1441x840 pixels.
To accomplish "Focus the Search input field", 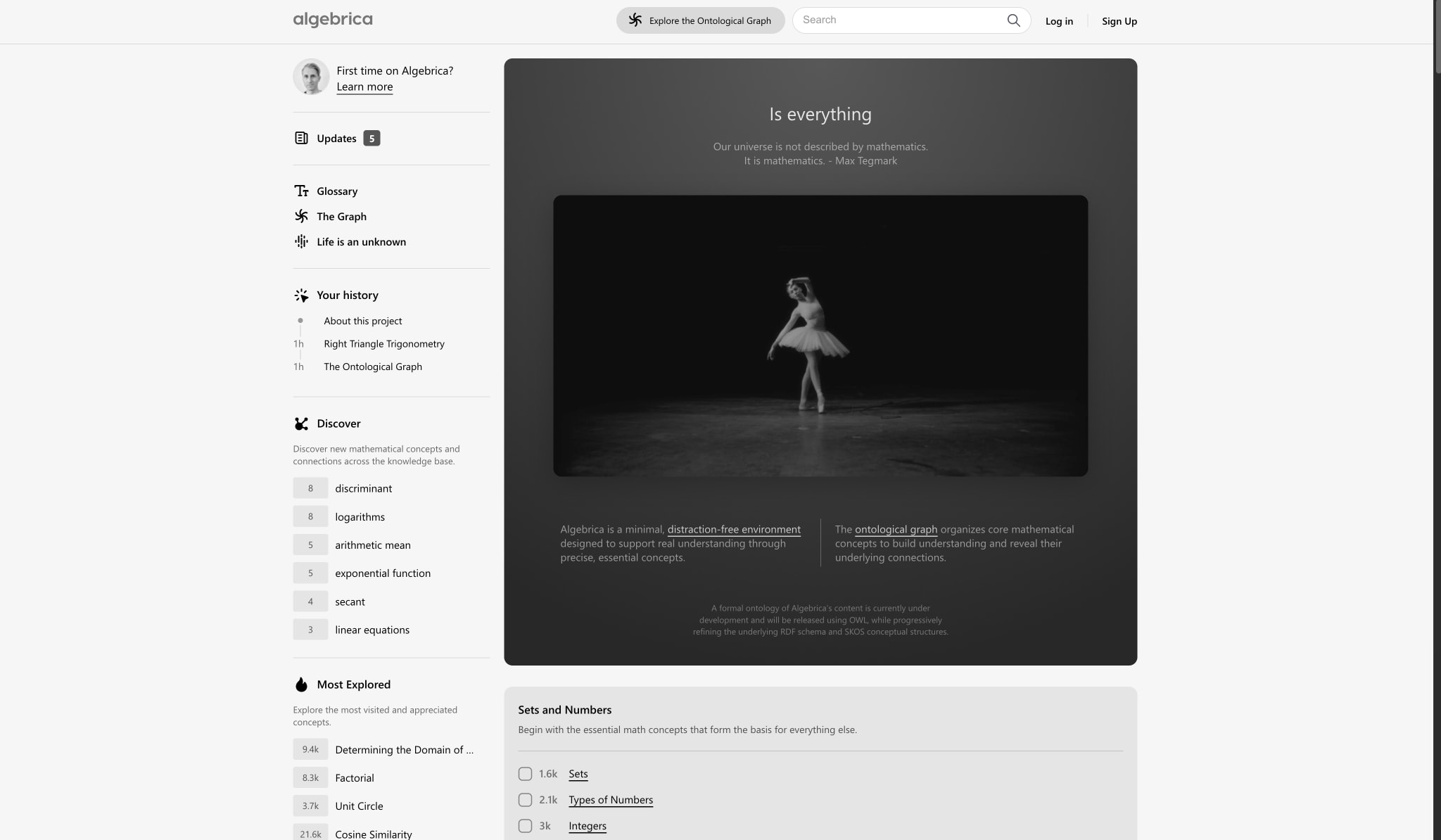I will click(901, 20).
